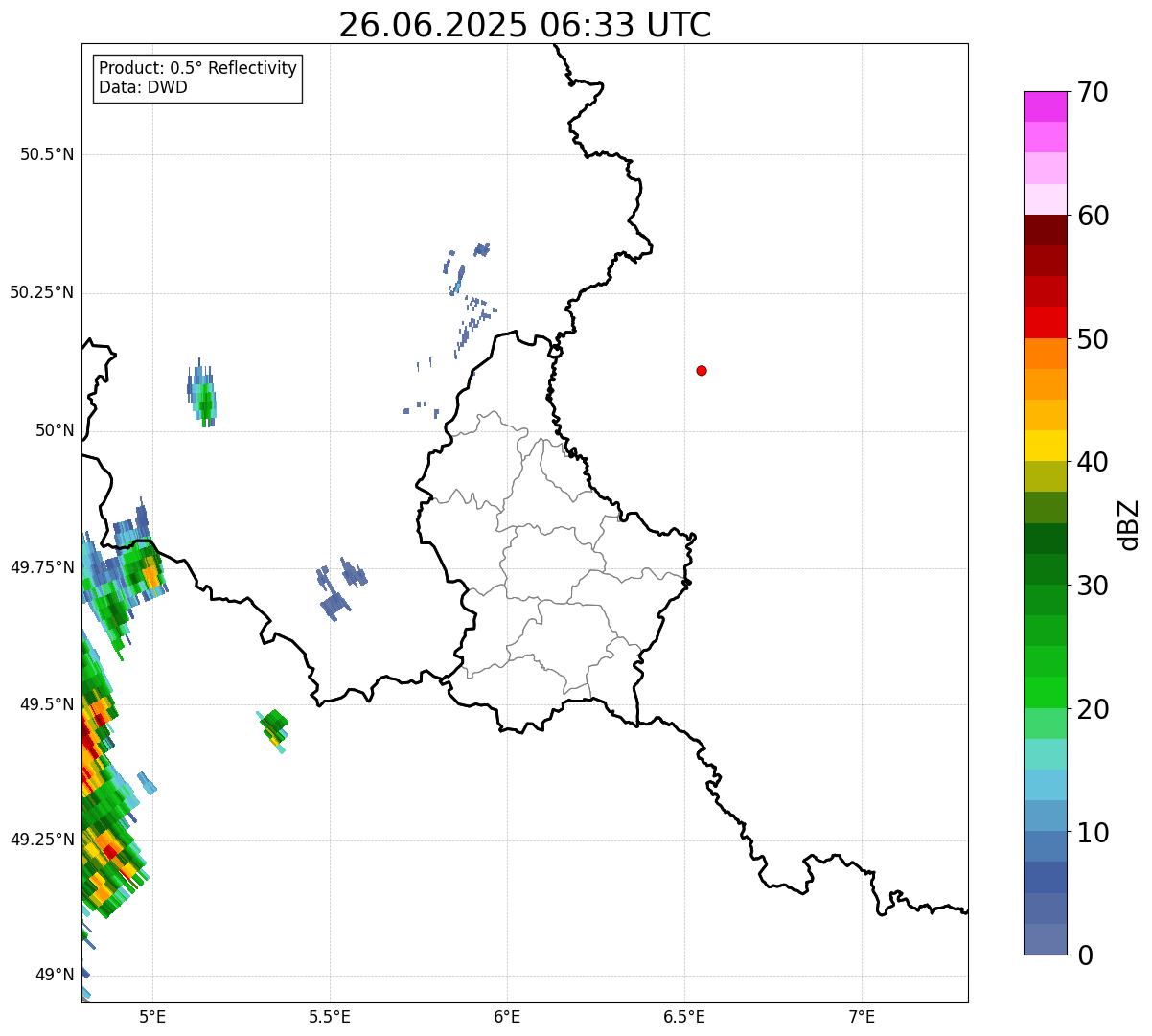Click the 50.5°N latitude tick label
The width and height of the screenshot is (1152, 1036).
pyautogui.click(x=47, y=154)
